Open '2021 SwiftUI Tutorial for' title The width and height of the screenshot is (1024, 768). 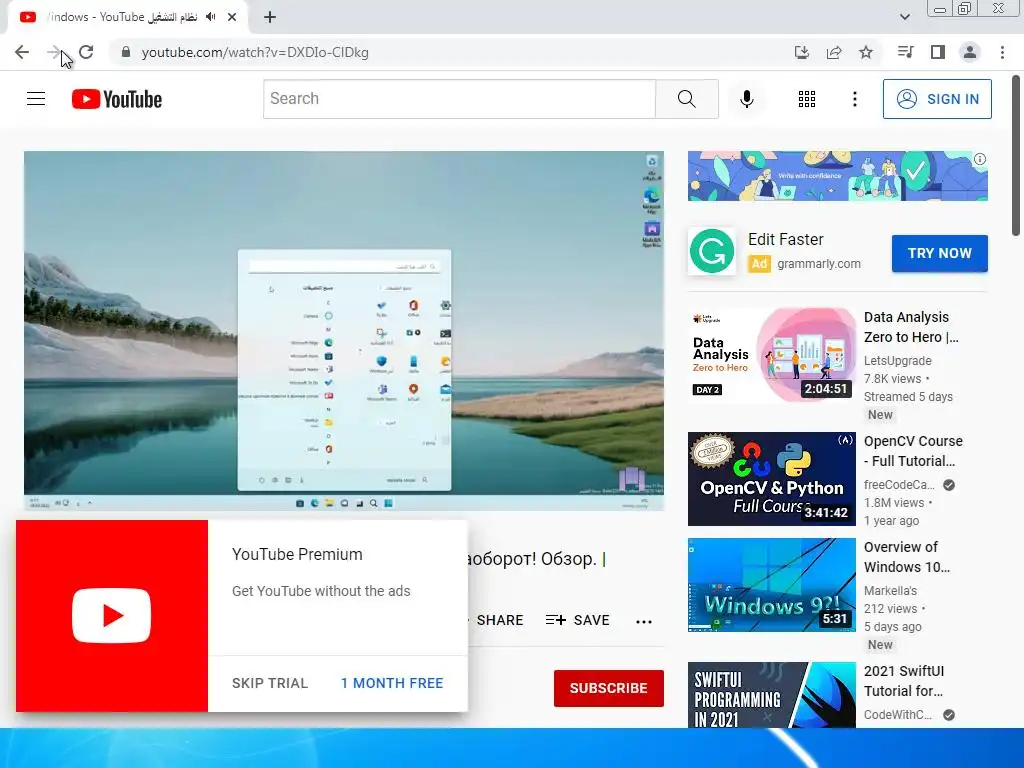[904, 680]
